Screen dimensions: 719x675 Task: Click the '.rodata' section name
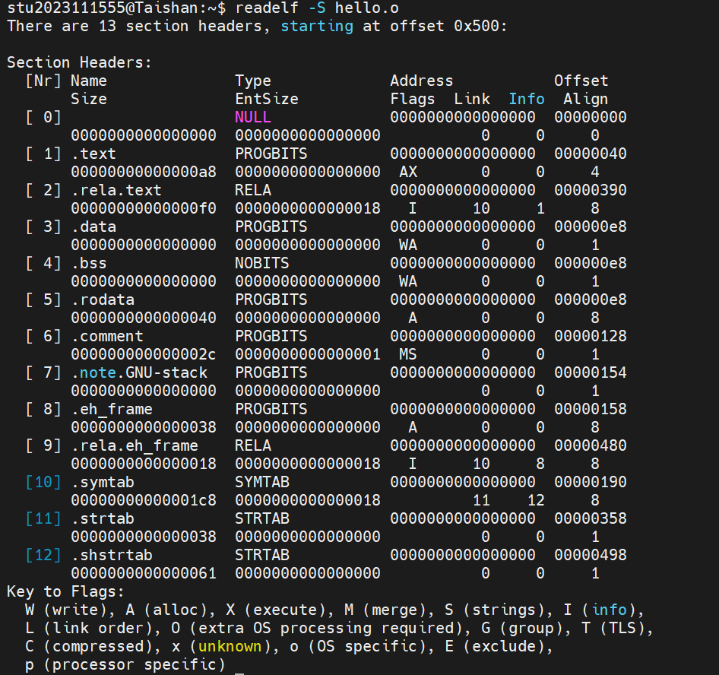pos(102,300)
